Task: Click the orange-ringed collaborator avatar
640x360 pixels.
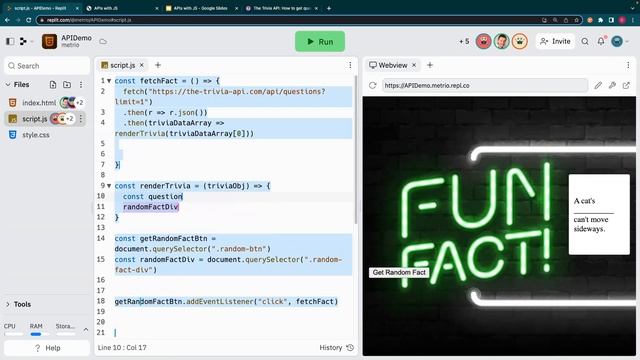Action: coord(520,41)
